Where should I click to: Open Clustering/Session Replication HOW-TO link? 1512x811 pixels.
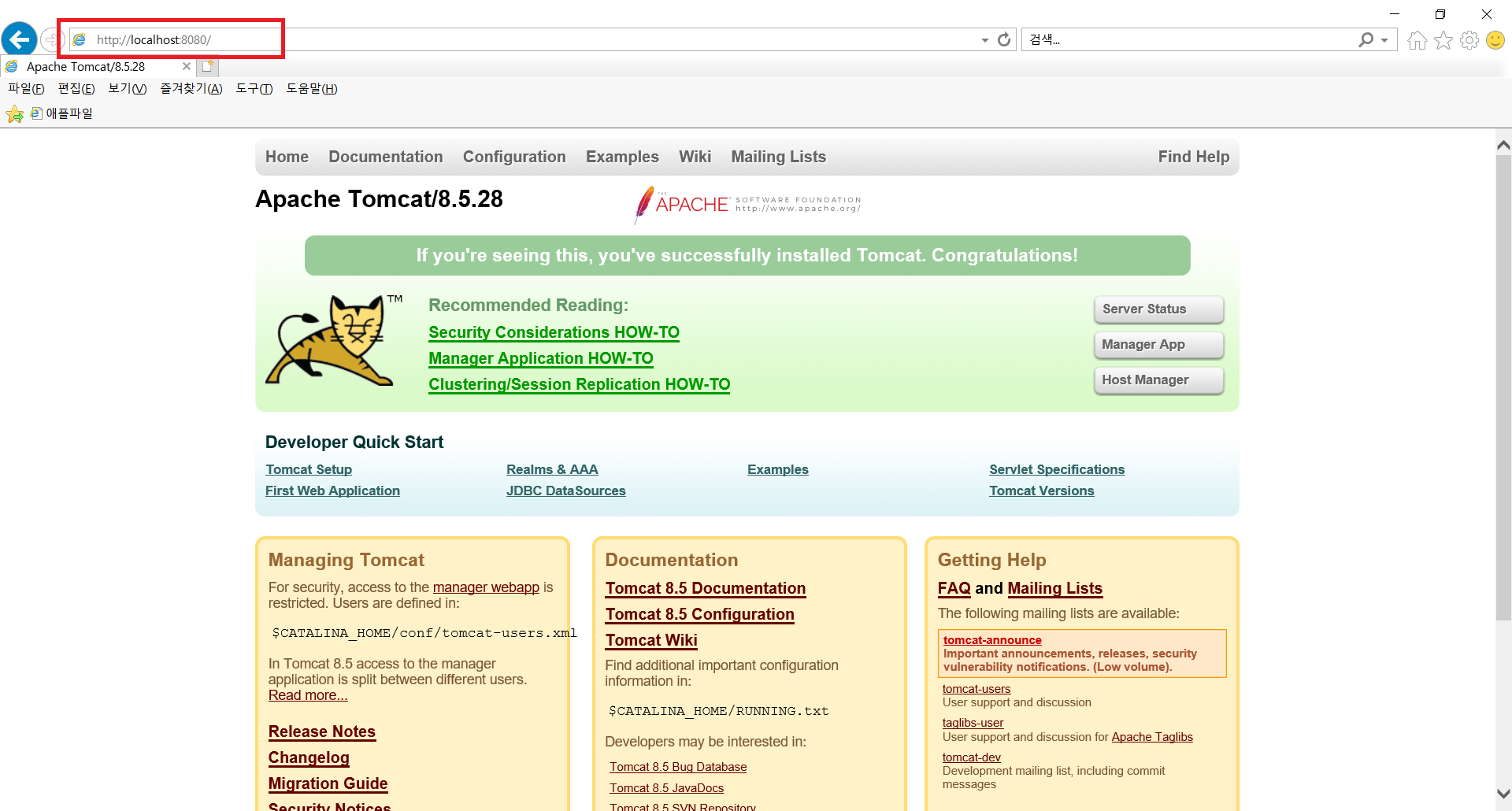click(x=579, y=384)
